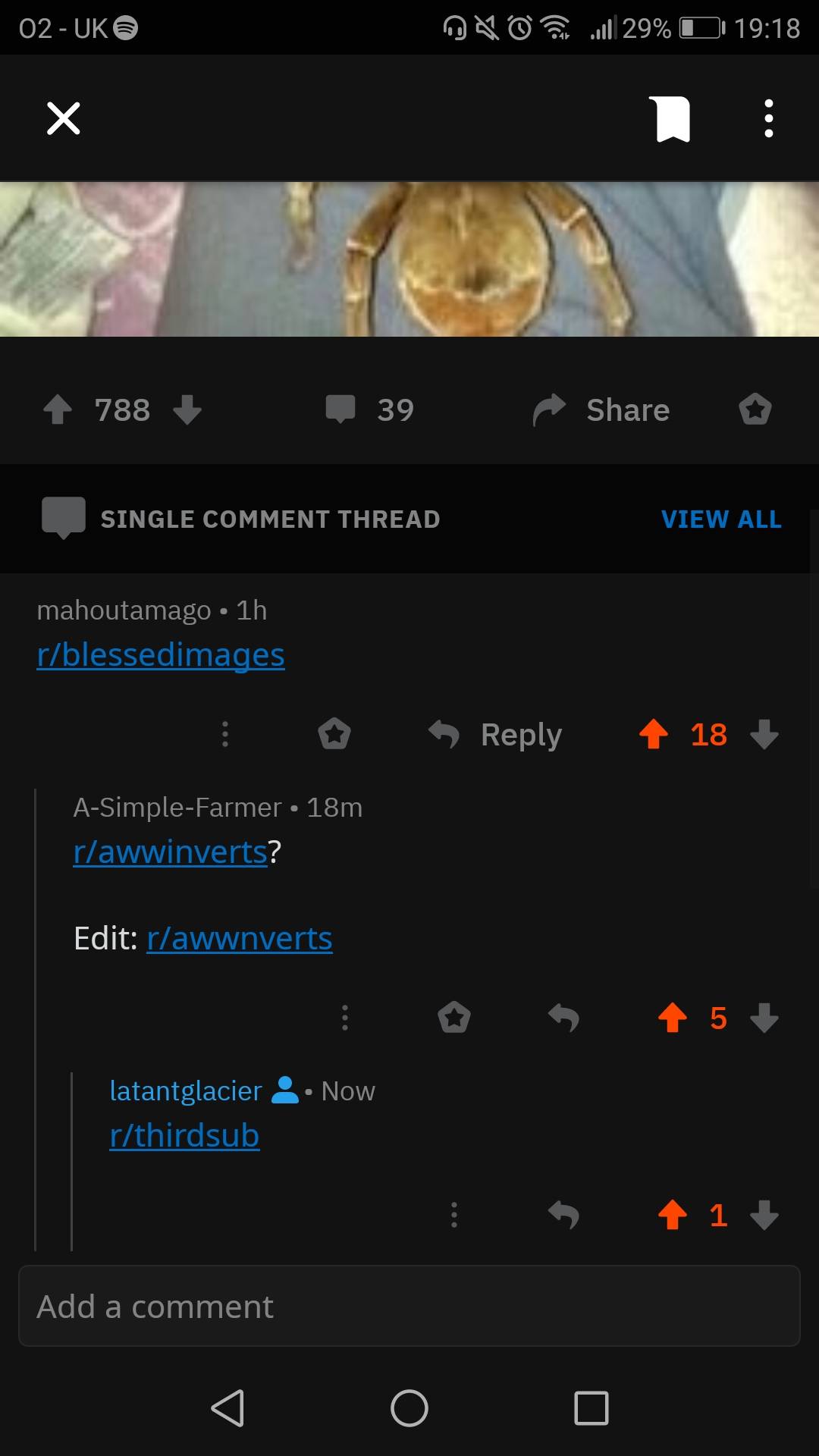The height and width of the screenshot is (1456, 819).
Task: Open options menu for mahoutamago's comment
Action: pyautogui.click(x=225, y=734)
